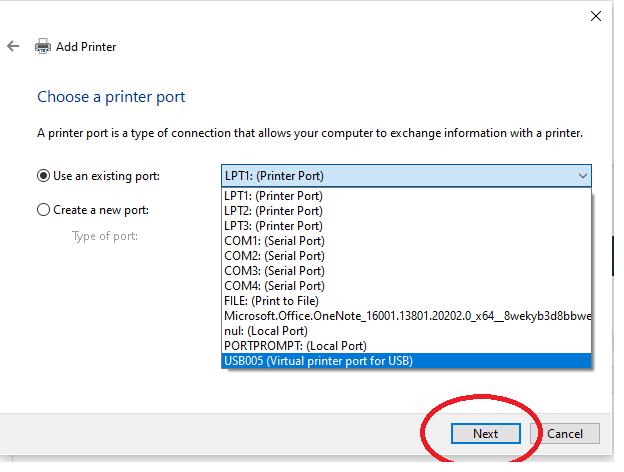Choose LPT1: (Printer Port) from the list
Viewport: 624px width, 472px height.
273,196
